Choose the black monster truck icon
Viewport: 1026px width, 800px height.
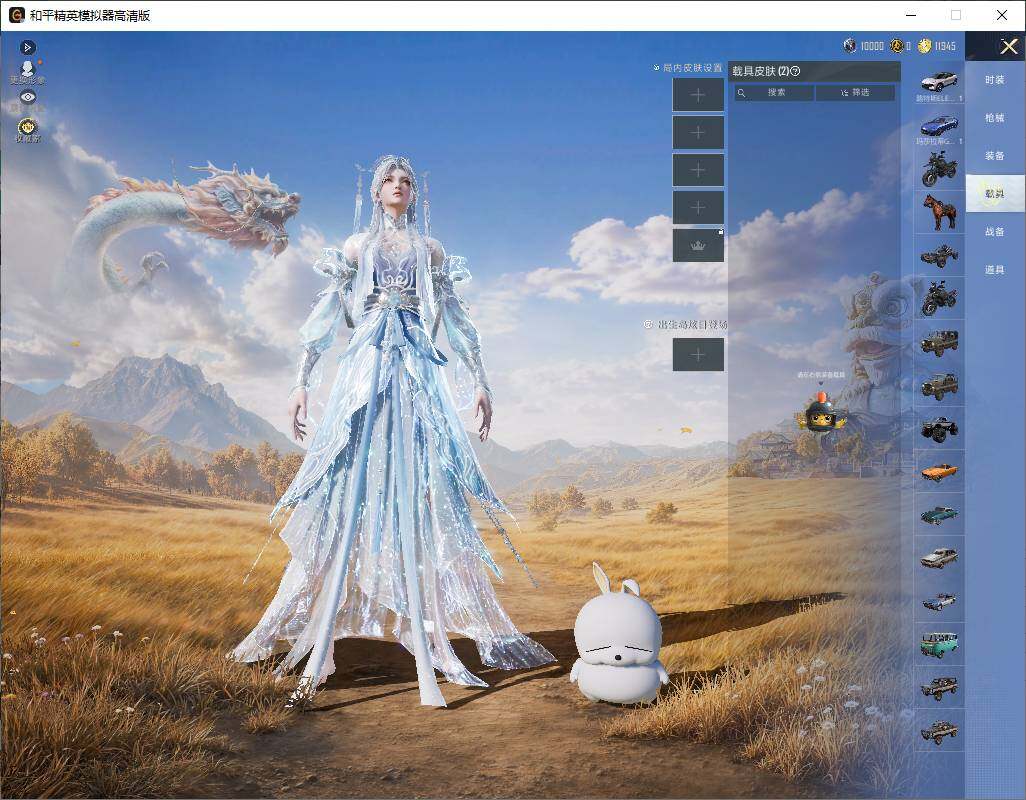(x=939, y=428)
